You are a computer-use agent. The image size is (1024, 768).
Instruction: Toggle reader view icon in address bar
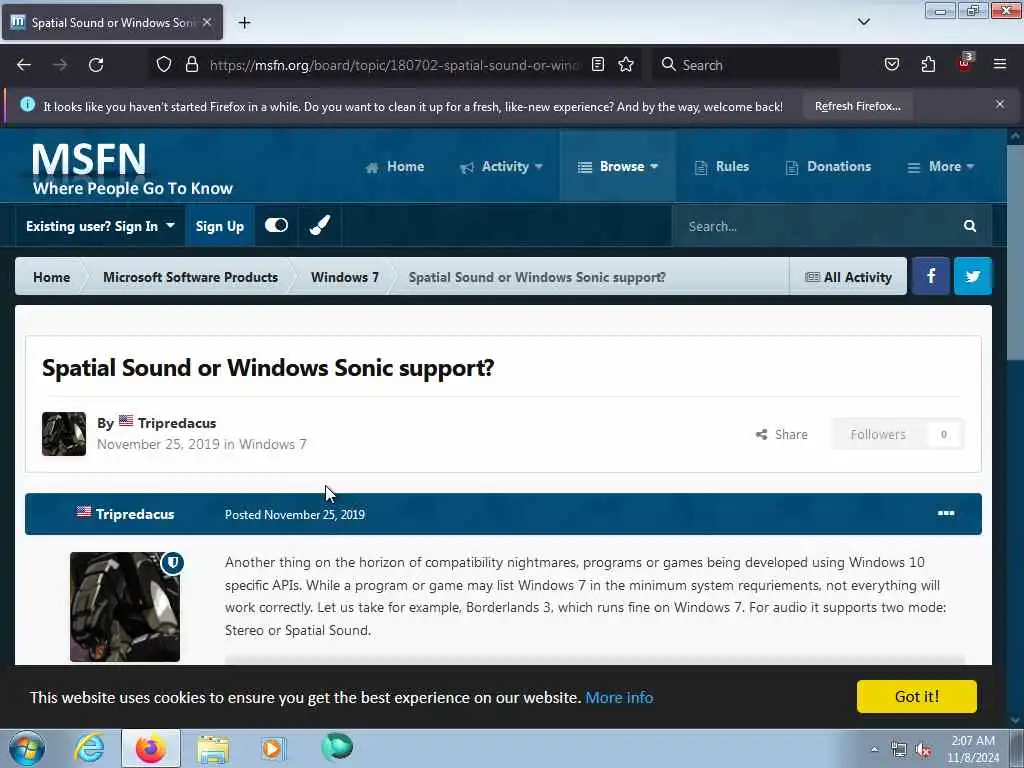point(598,64)
